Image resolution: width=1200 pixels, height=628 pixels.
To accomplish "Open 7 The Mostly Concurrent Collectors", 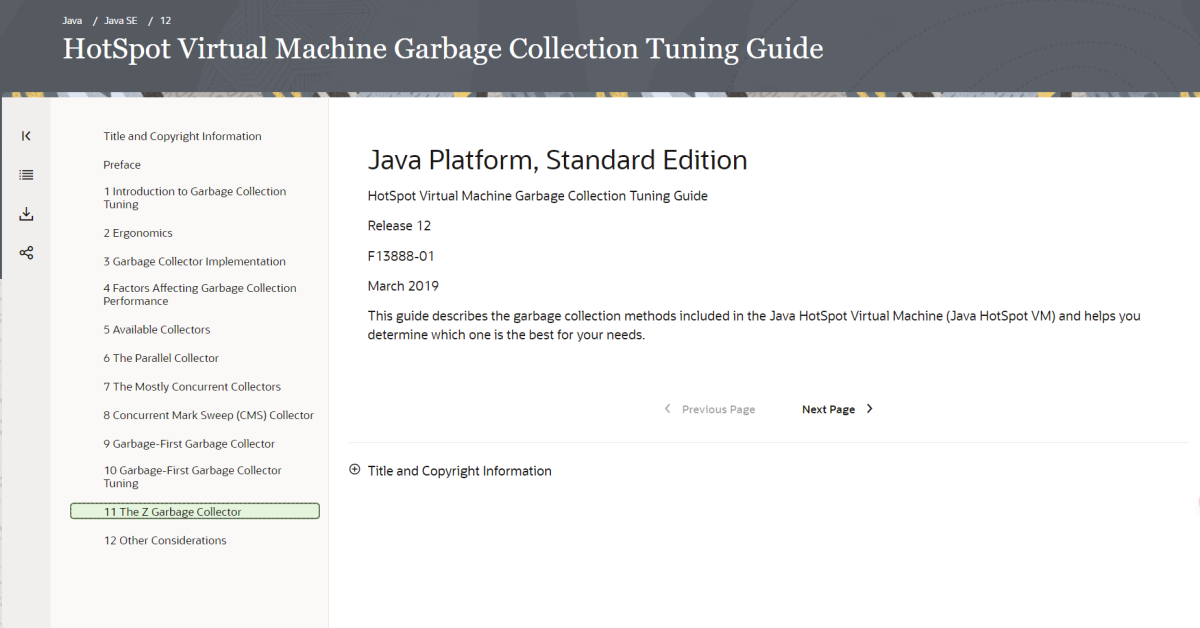I will click(x=192, y=387).
